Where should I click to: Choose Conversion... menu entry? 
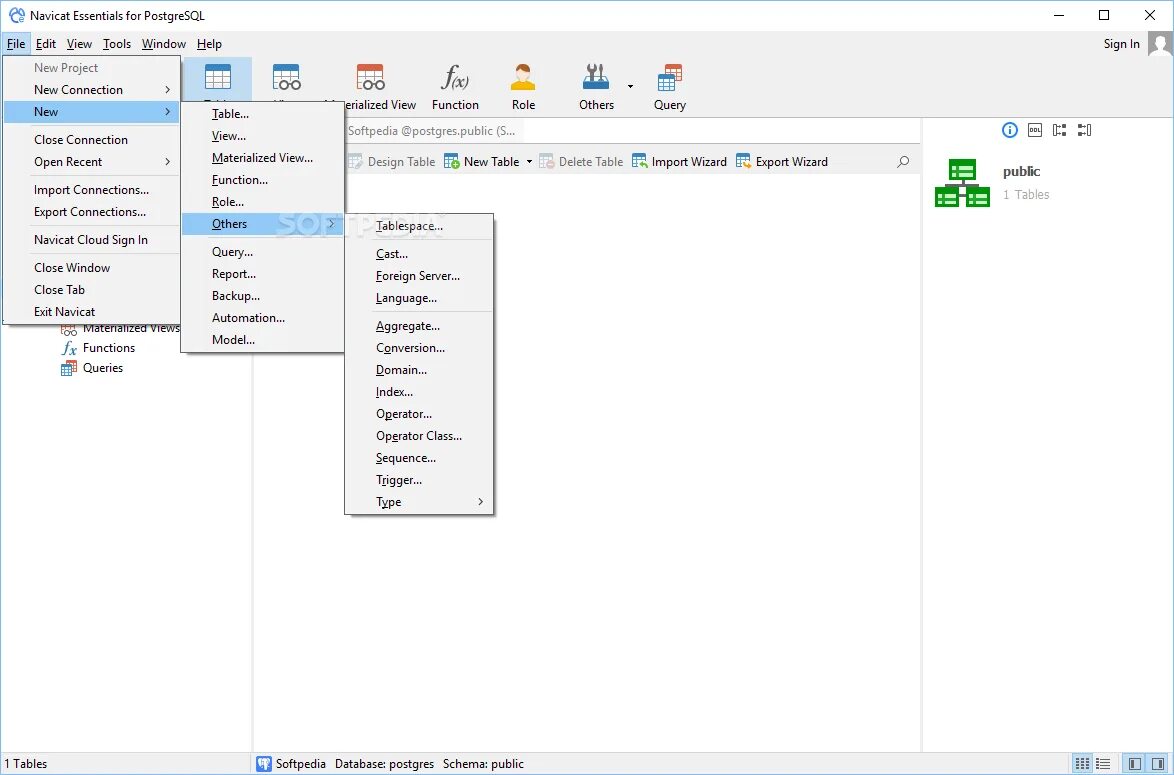point(419,348)
